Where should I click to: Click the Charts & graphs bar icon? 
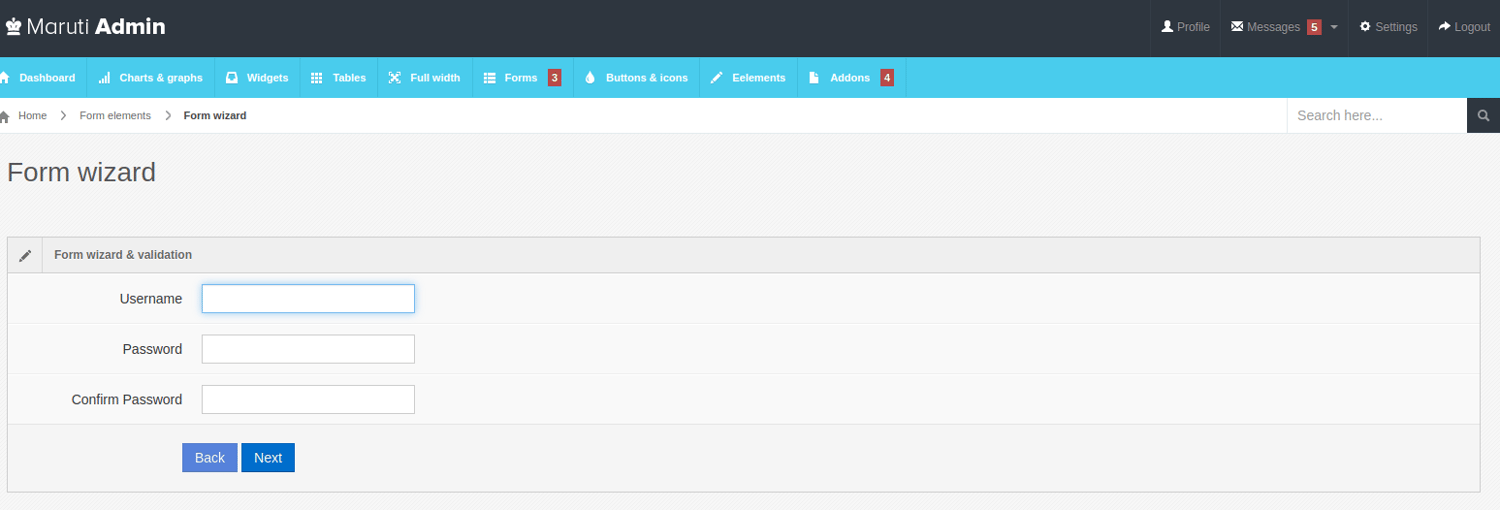(x=105, y=78)
